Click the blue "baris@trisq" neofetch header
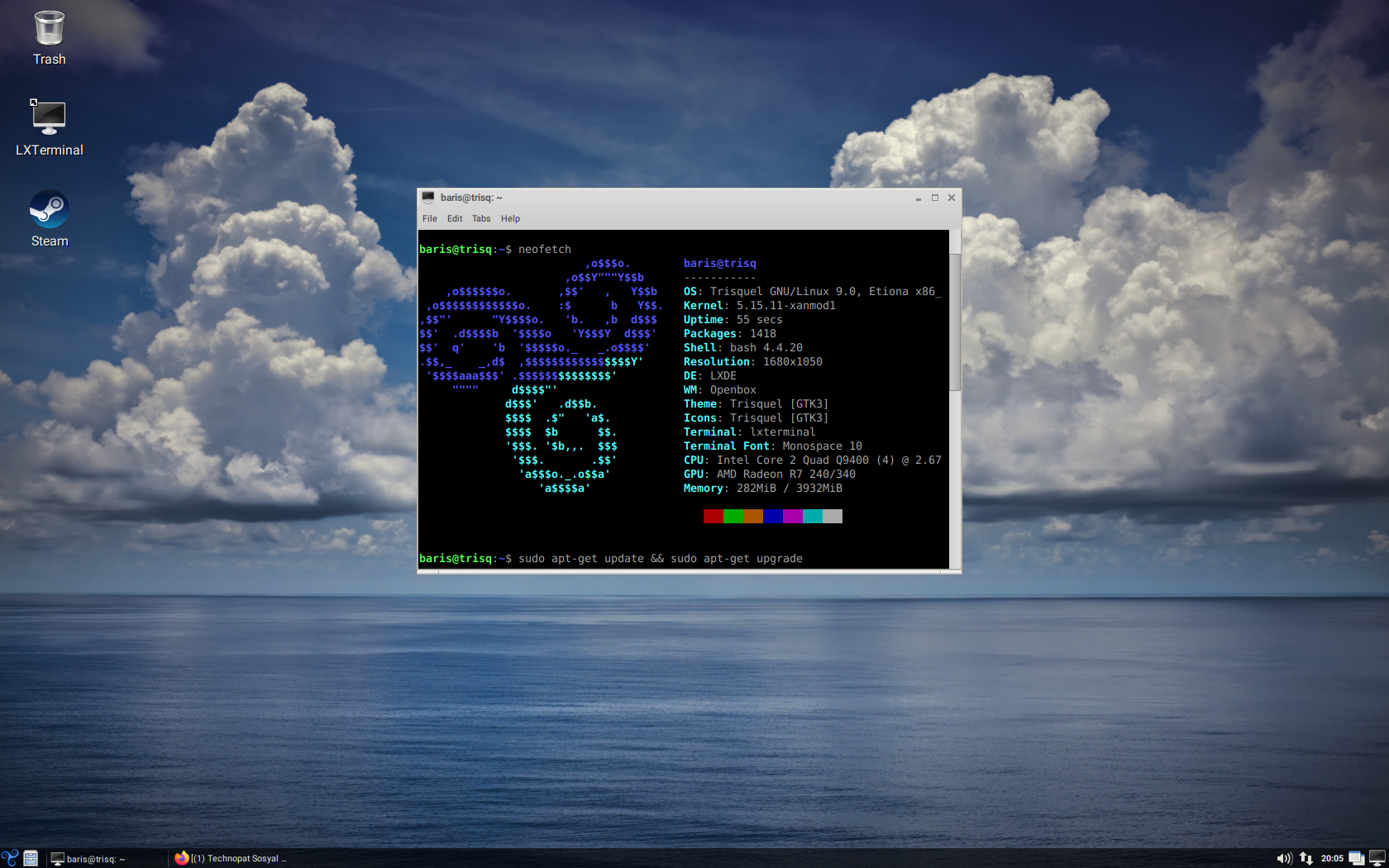Screen dimensions: 1389x868 [720, 264]
